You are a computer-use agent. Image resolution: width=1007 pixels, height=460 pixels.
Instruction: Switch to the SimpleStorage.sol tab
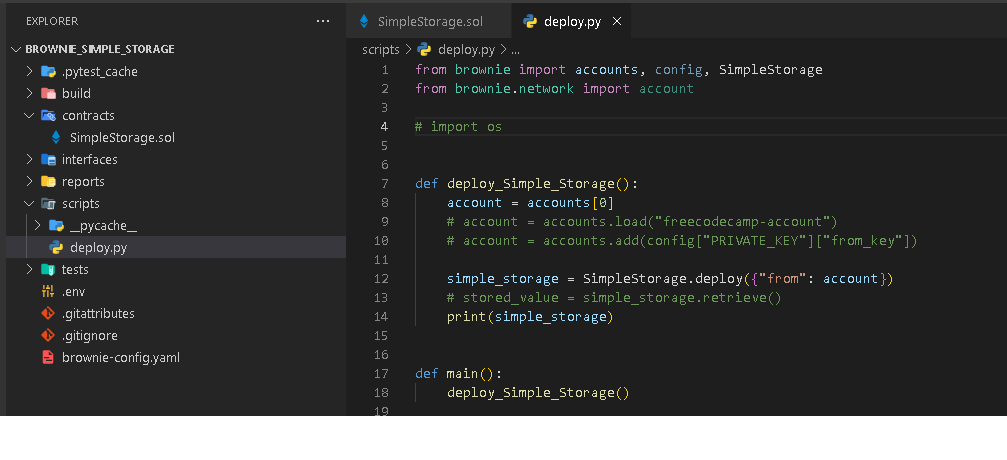[x=429, y=21]
